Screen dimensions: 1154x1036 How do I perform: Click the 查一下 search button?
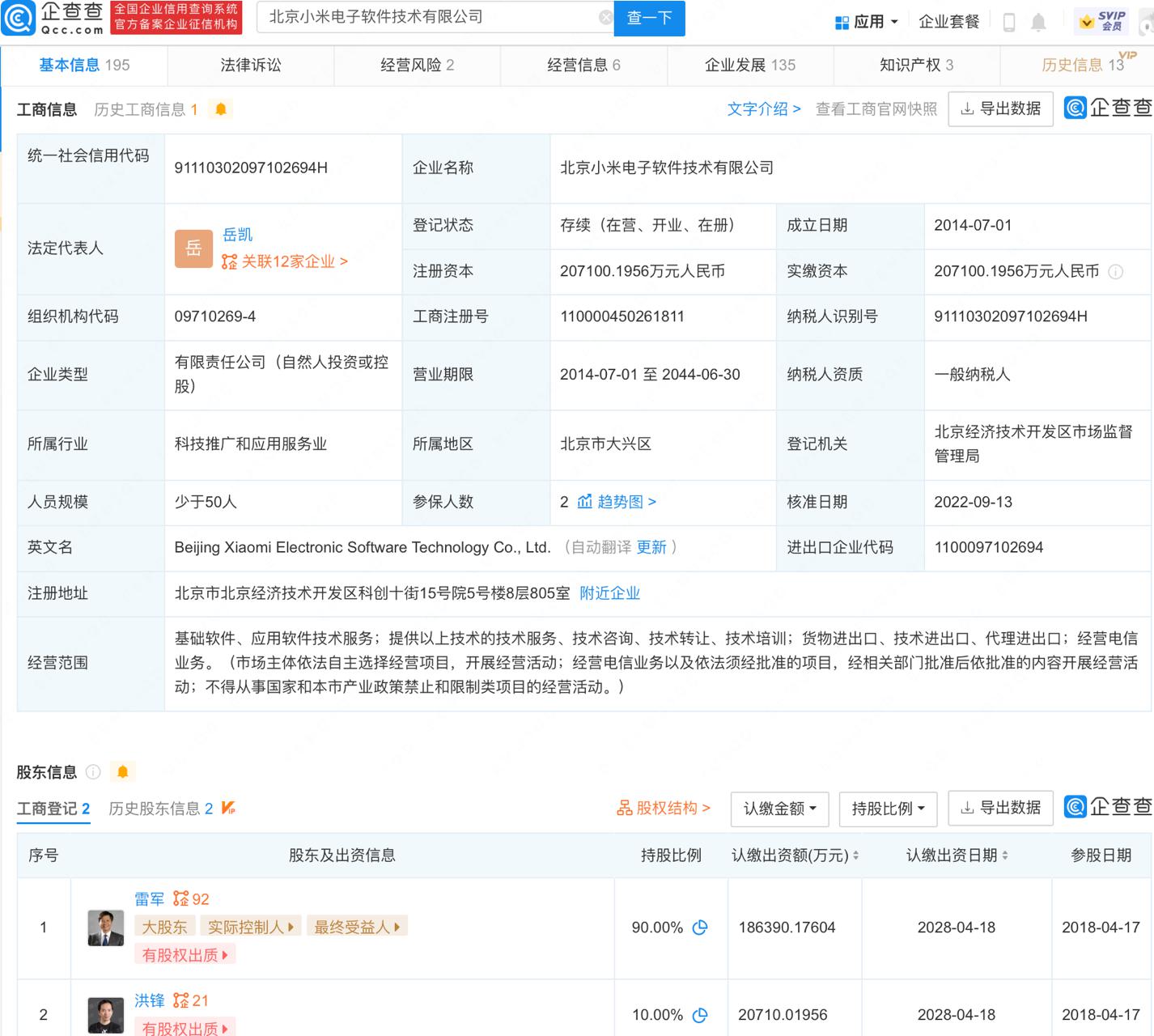[x=650, y=18]
